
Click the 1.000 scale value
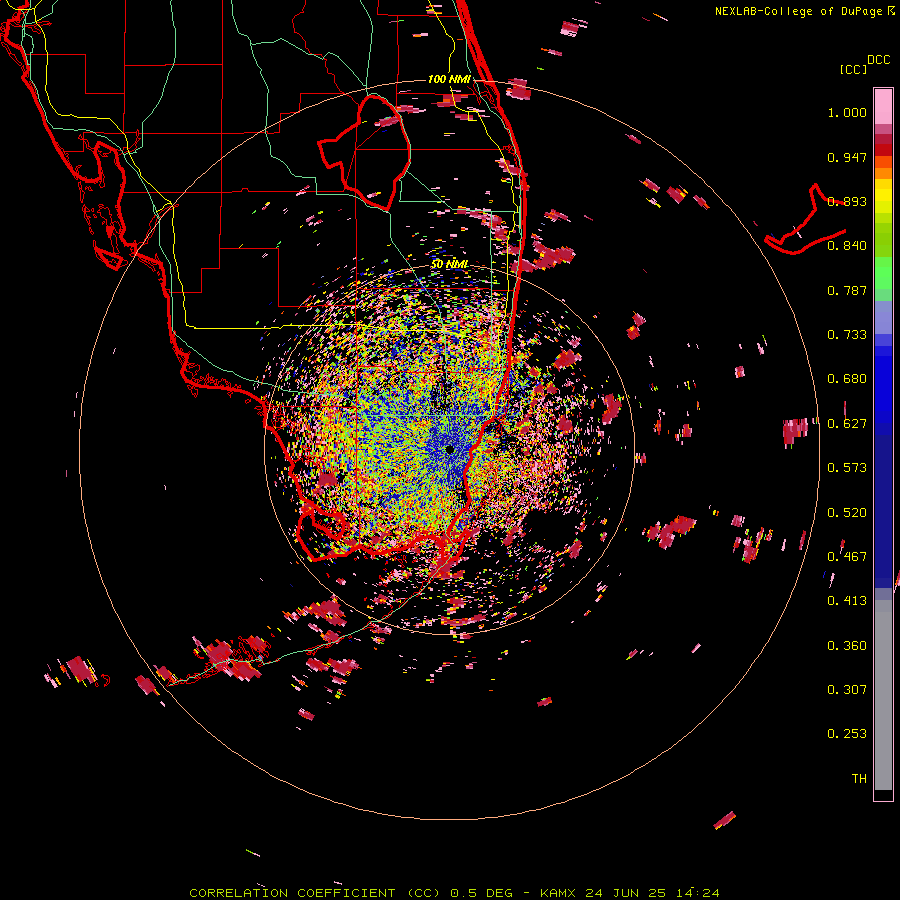point(847,112)
